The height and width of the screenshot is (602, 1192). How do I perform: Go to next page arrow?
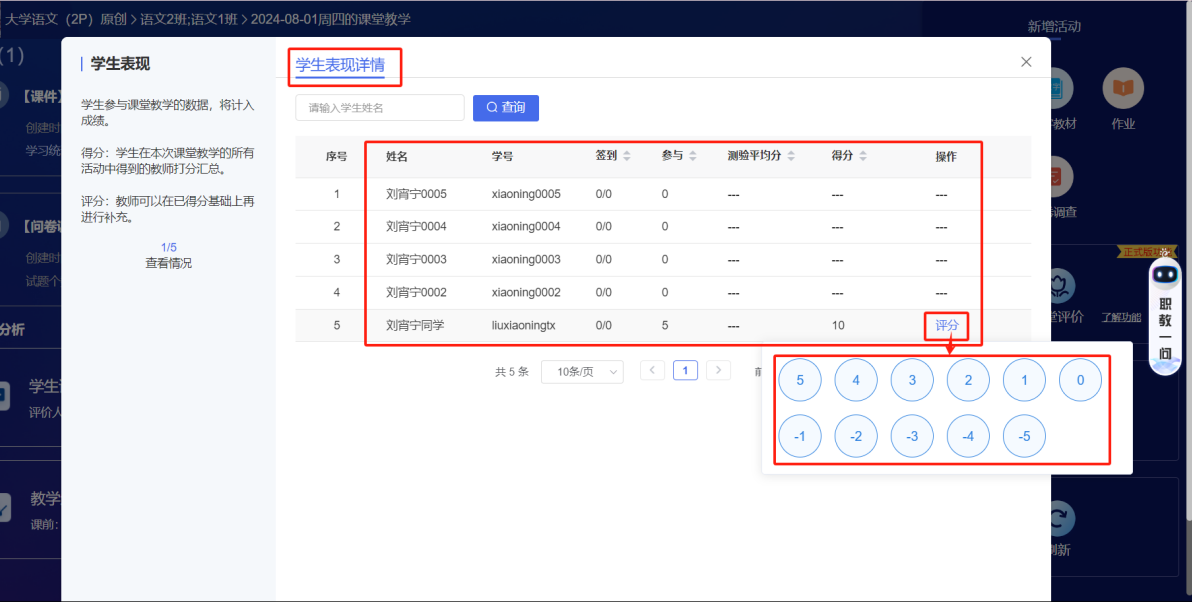[x=718, y=371]
